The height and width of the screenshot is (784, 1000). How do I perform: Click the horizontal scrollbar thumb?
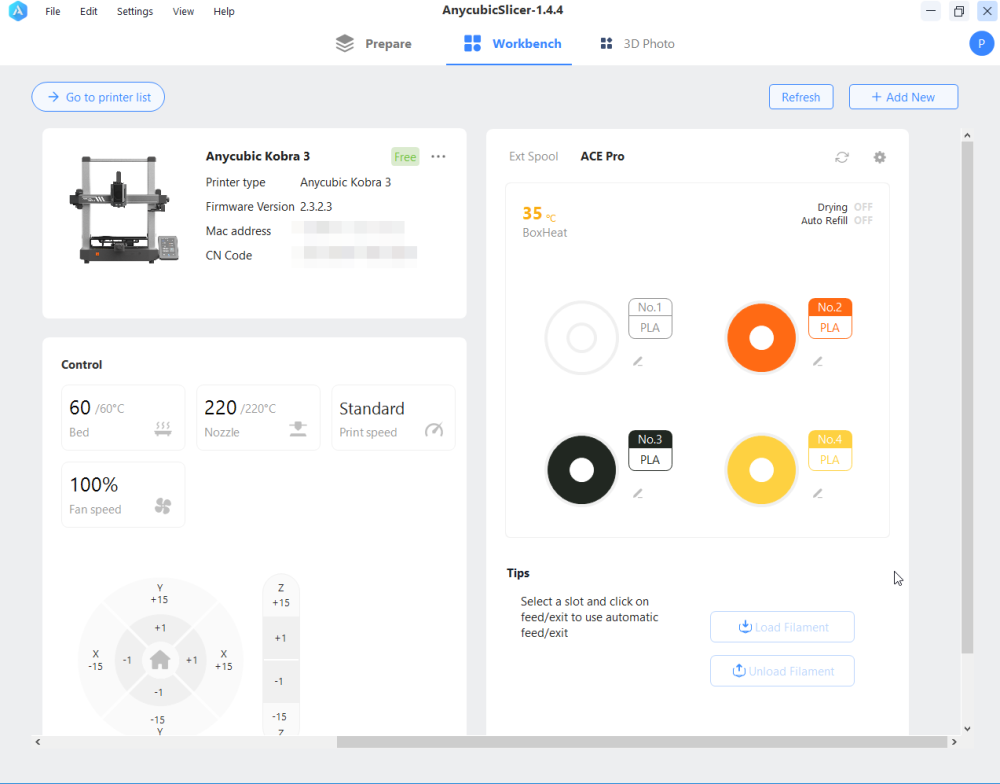[x=642, y=742]
